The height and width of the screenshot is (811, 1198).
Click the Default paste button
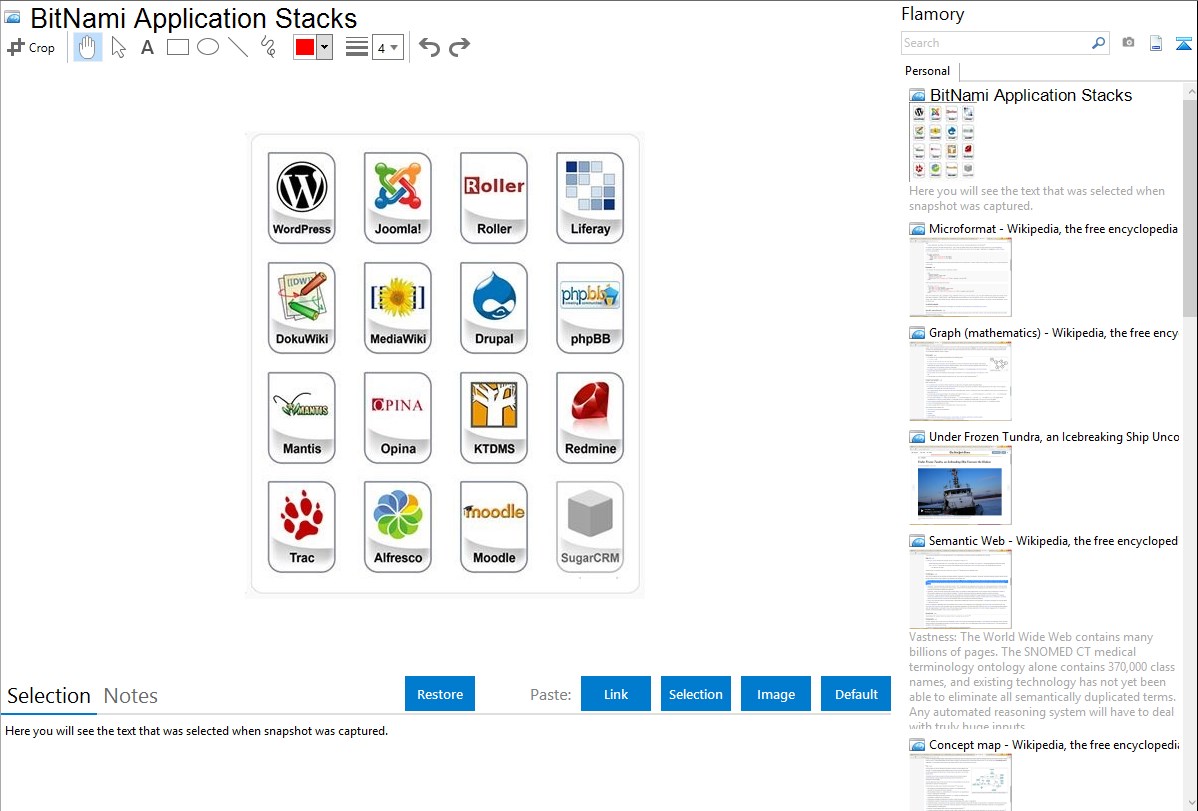pos(856,694)
